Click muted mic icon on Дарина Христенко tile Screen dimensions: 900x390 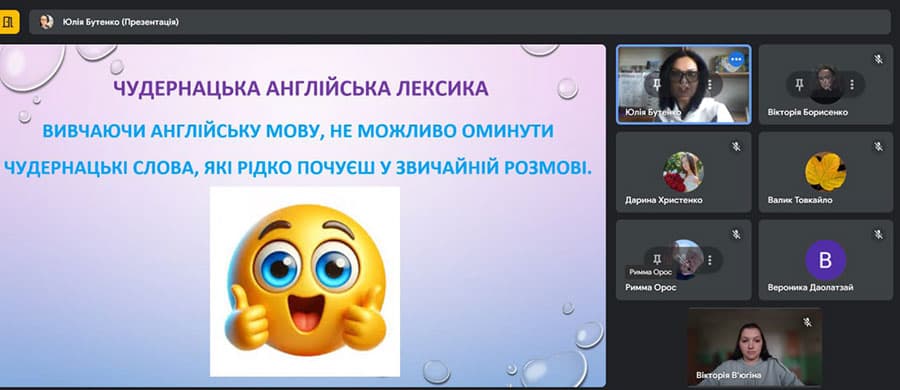click(x=736, y=146)
